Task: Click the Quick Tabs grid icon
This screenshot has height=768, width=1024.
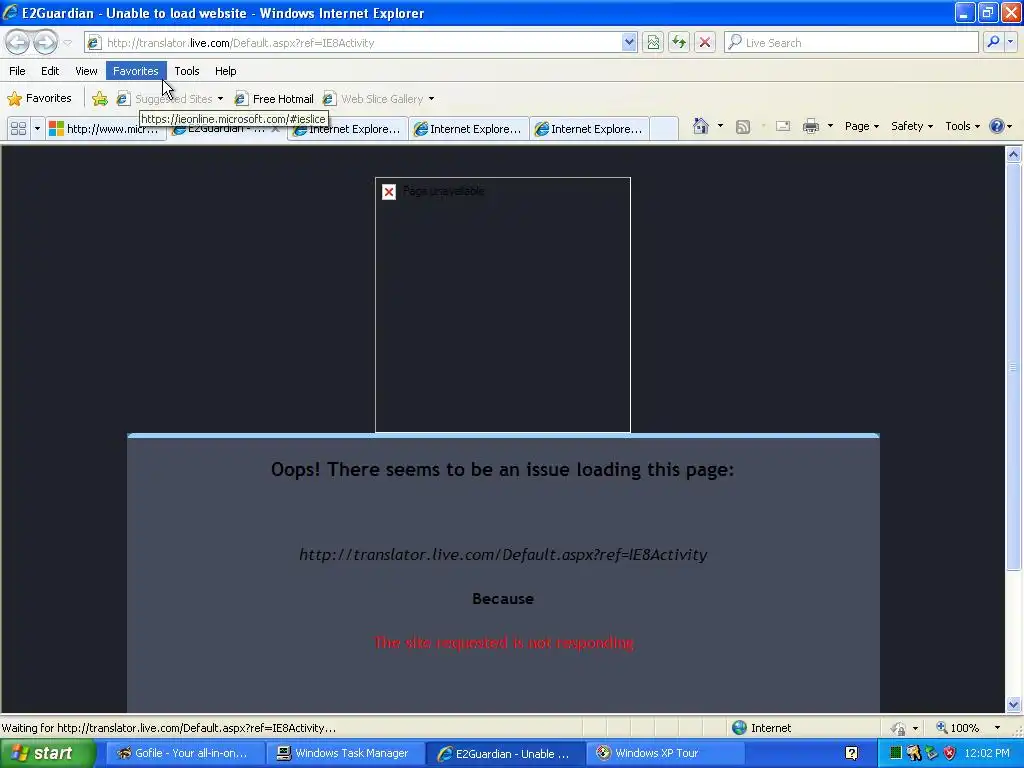Action: coord(18,128)
